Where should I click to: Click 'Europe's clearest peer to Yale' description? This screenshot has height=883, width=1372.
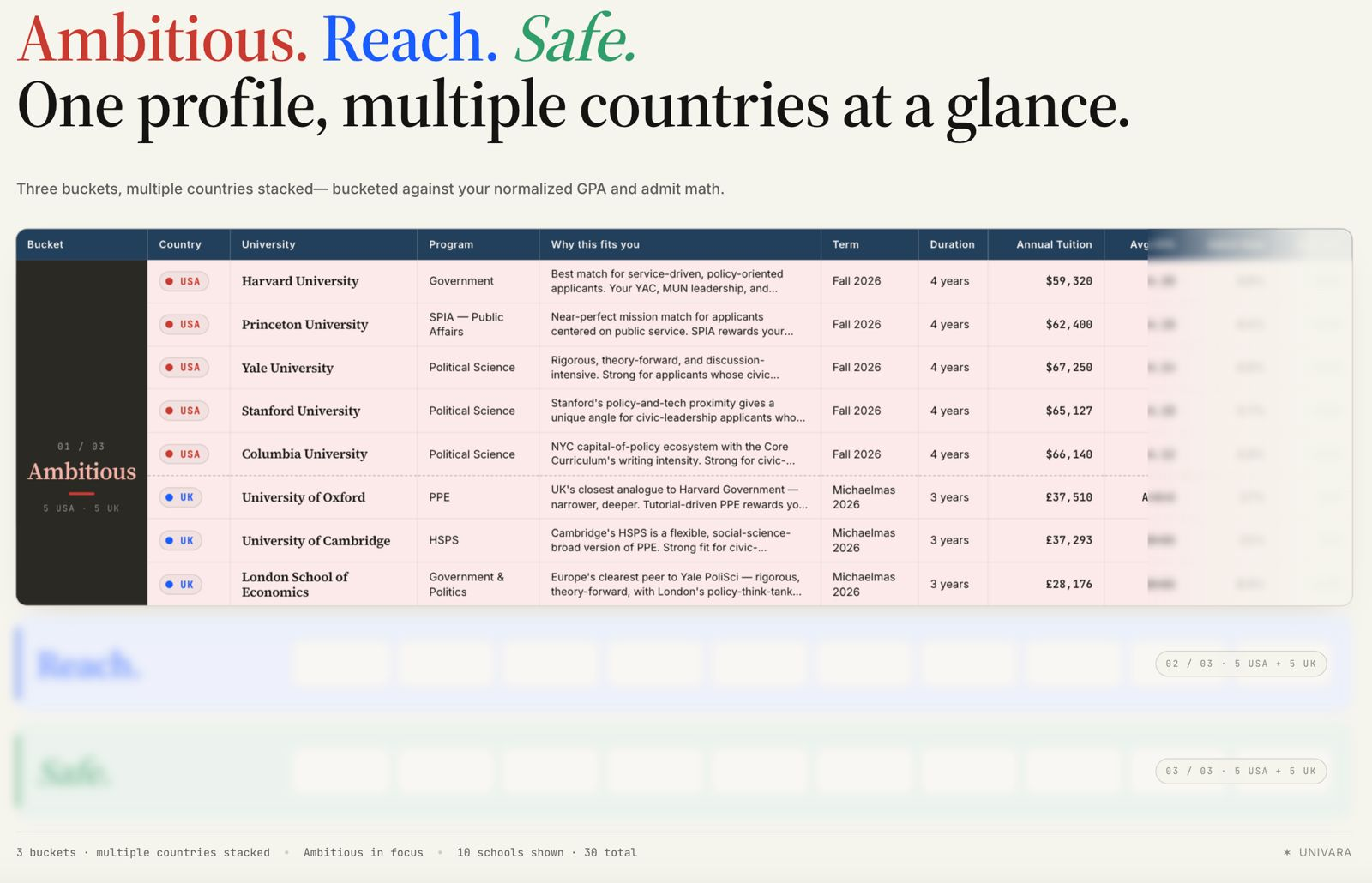677,584
